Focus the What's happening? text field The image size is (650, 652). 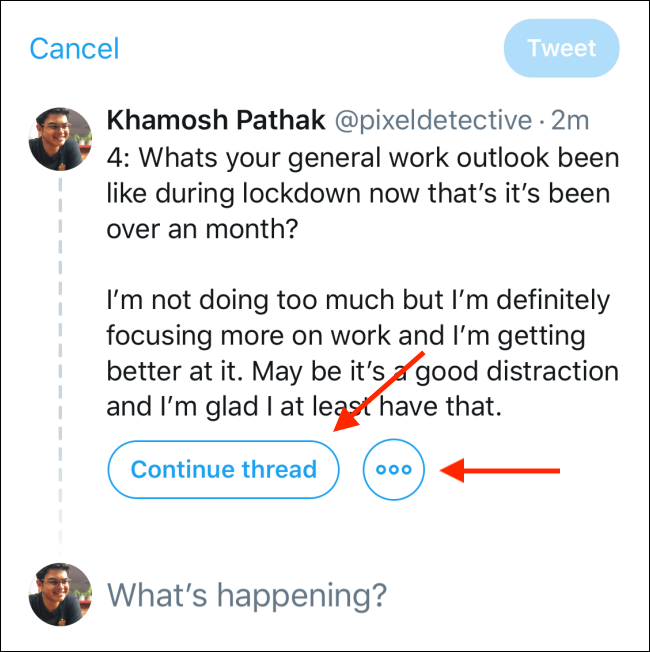(247, 595)
